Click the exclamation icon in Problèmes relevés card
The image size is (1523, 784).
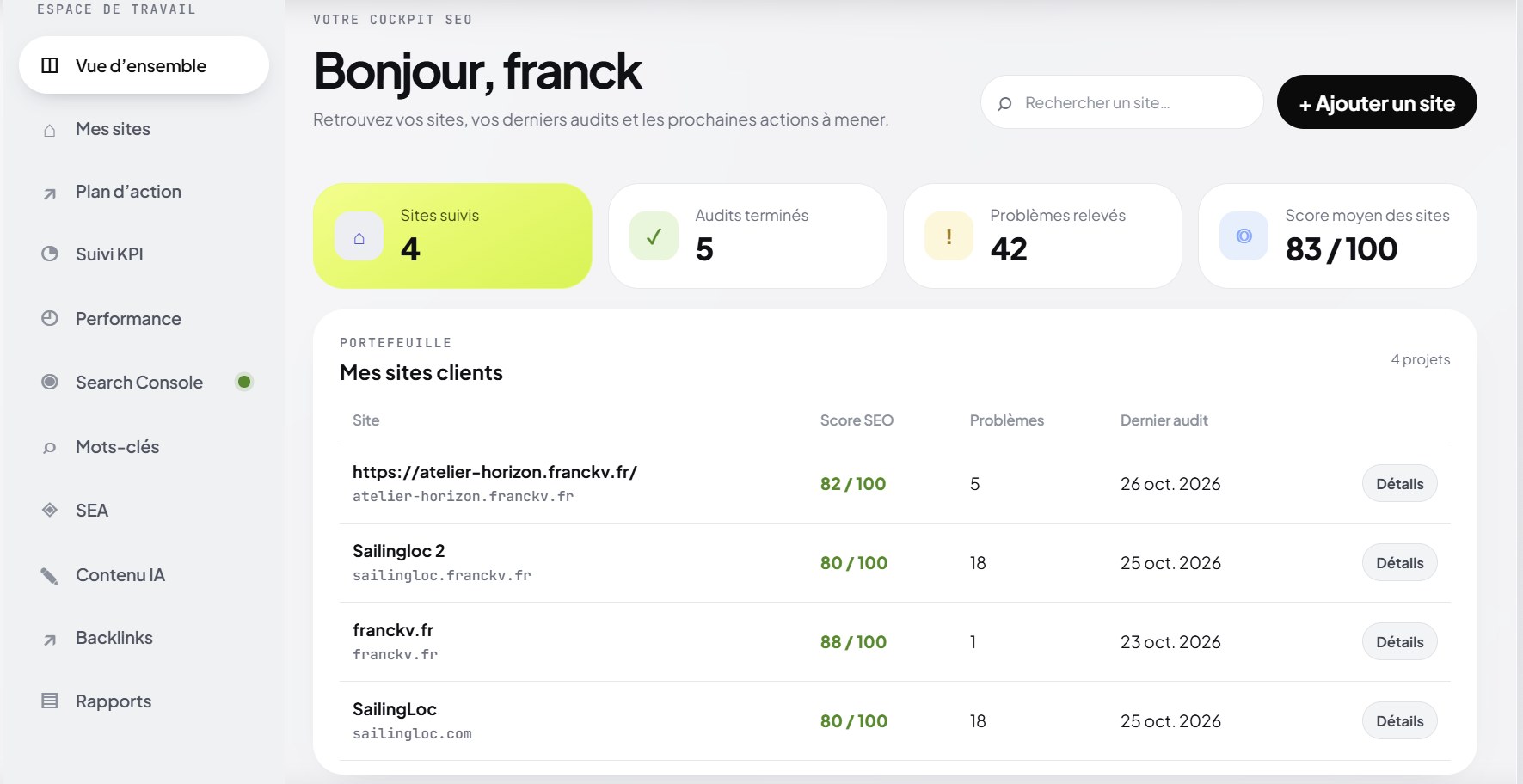pos(949,236)
